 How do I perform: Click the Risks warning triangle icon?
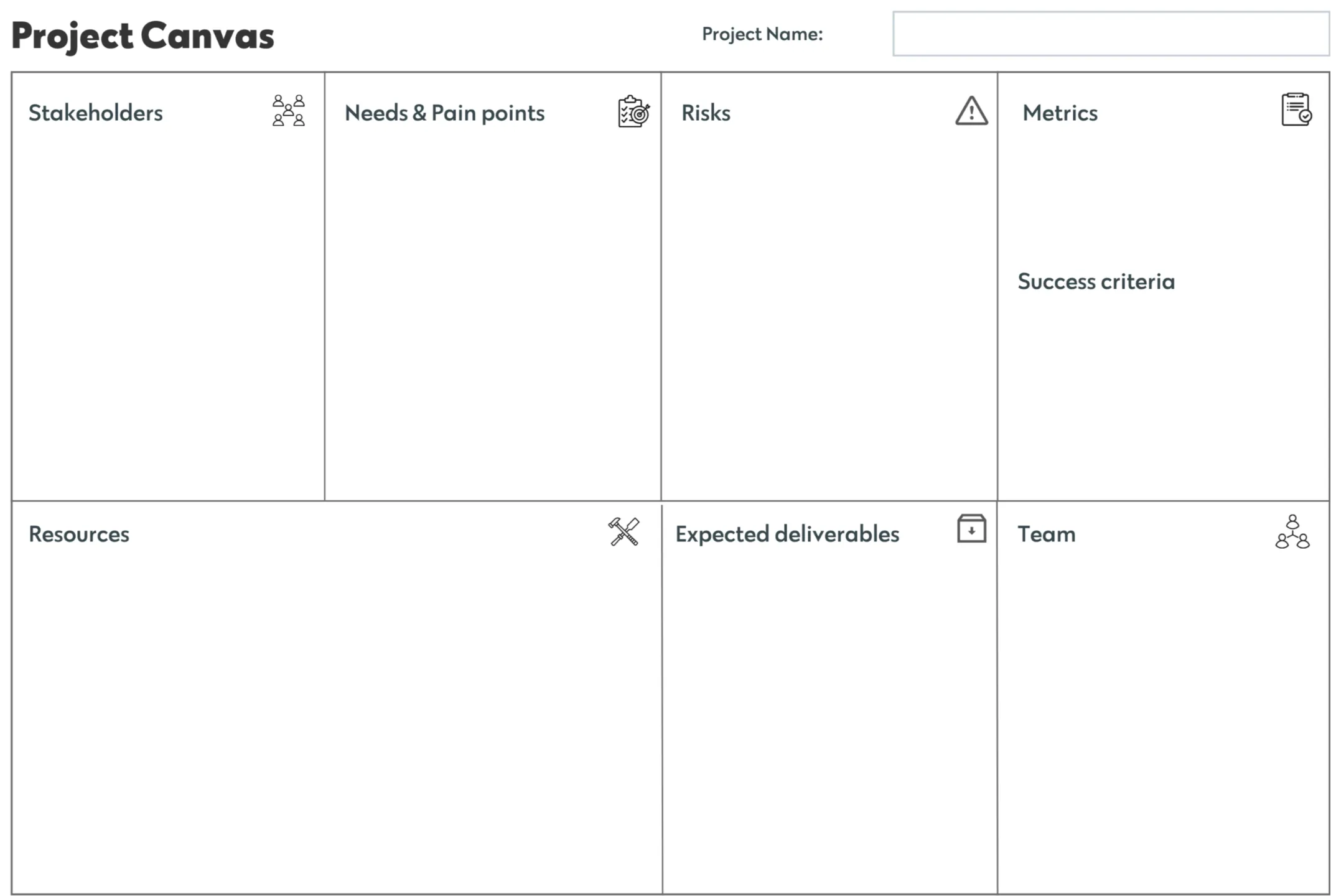[971, 110]
